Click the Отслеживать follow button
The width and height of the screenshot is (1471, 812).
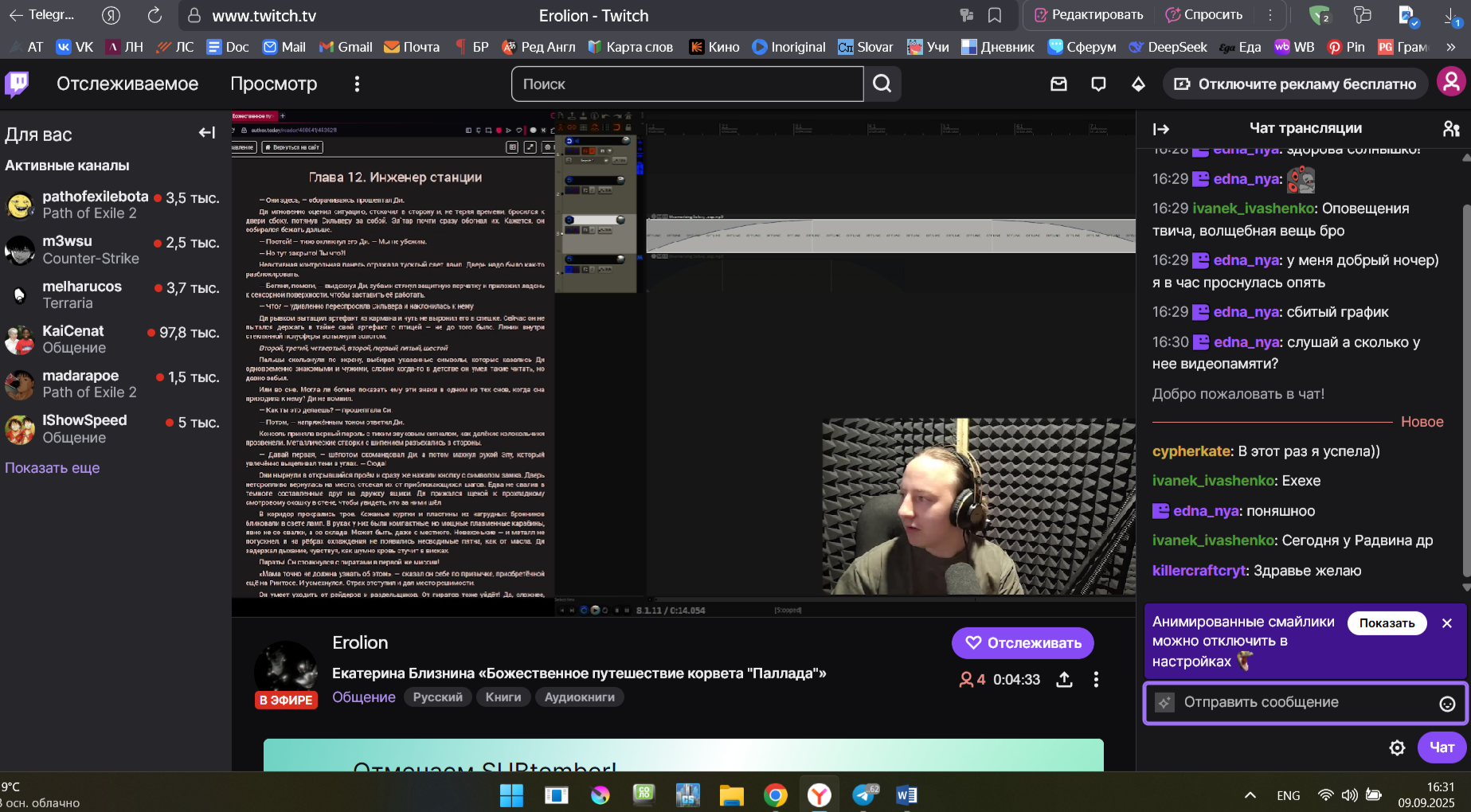(1023, 643)
